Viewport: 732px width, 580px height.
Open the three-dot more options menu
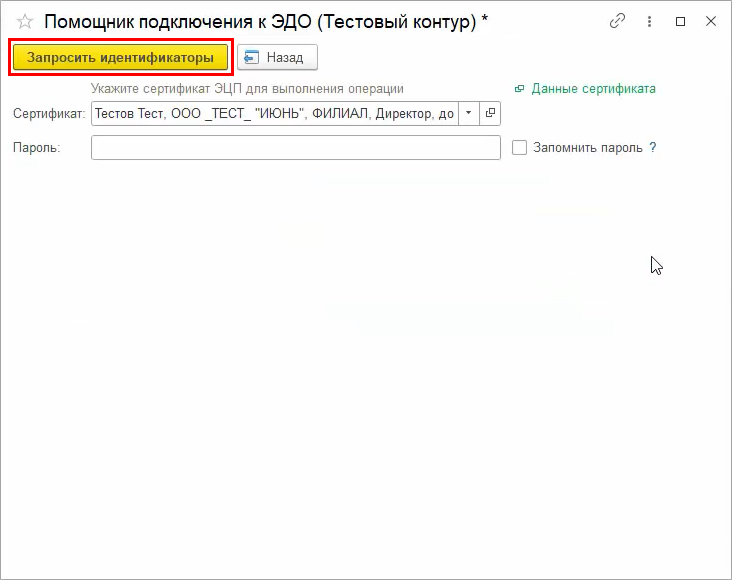point(649,21)
